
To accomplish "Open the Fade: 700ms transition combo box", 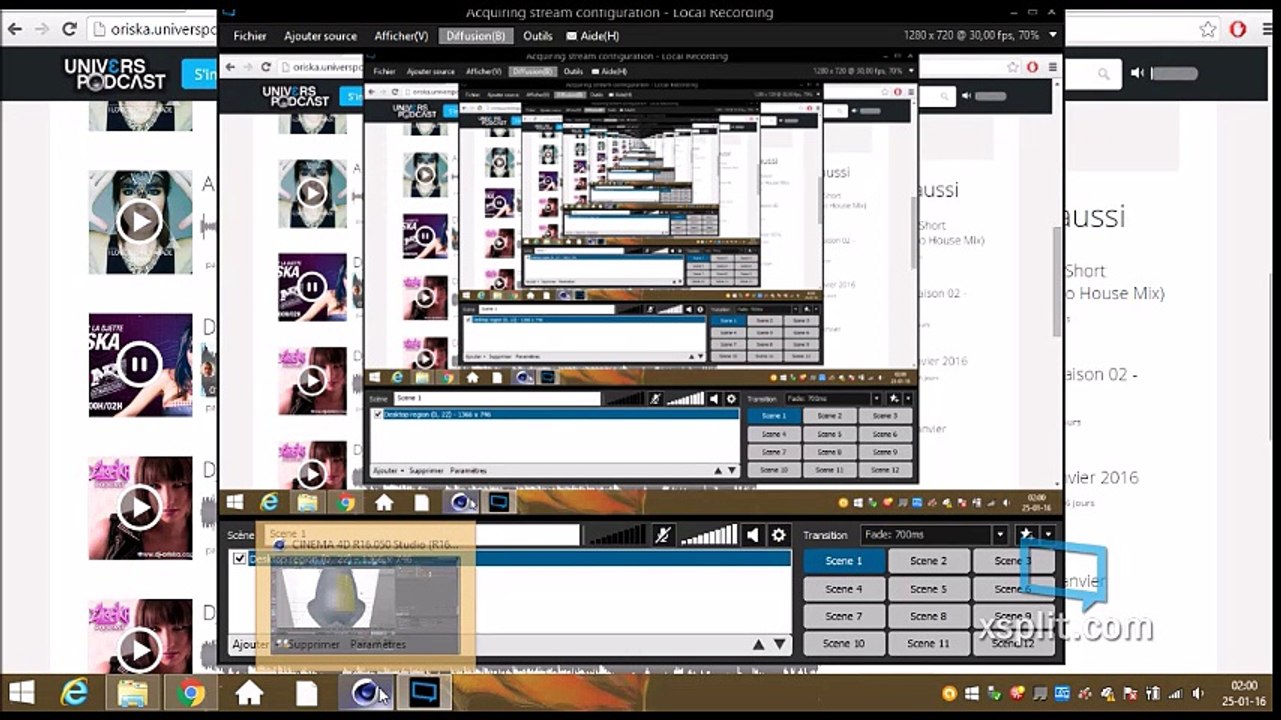I will pos(934,535).
